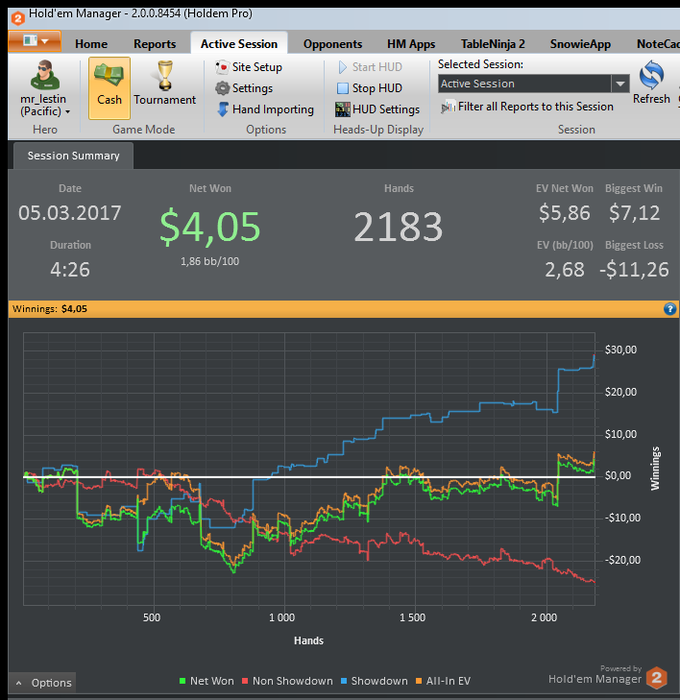Screen dimensions: 680x700
Task: Click the -$11,26 Biggest Loss value
Action: 634,270
